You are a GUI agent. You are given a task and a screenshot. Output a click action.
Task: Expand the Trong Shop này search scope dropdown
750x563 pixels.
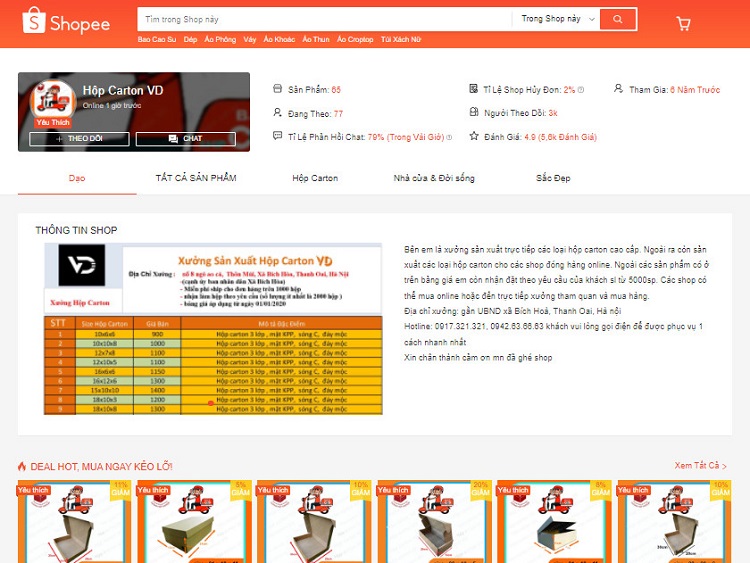pos(556,19)
